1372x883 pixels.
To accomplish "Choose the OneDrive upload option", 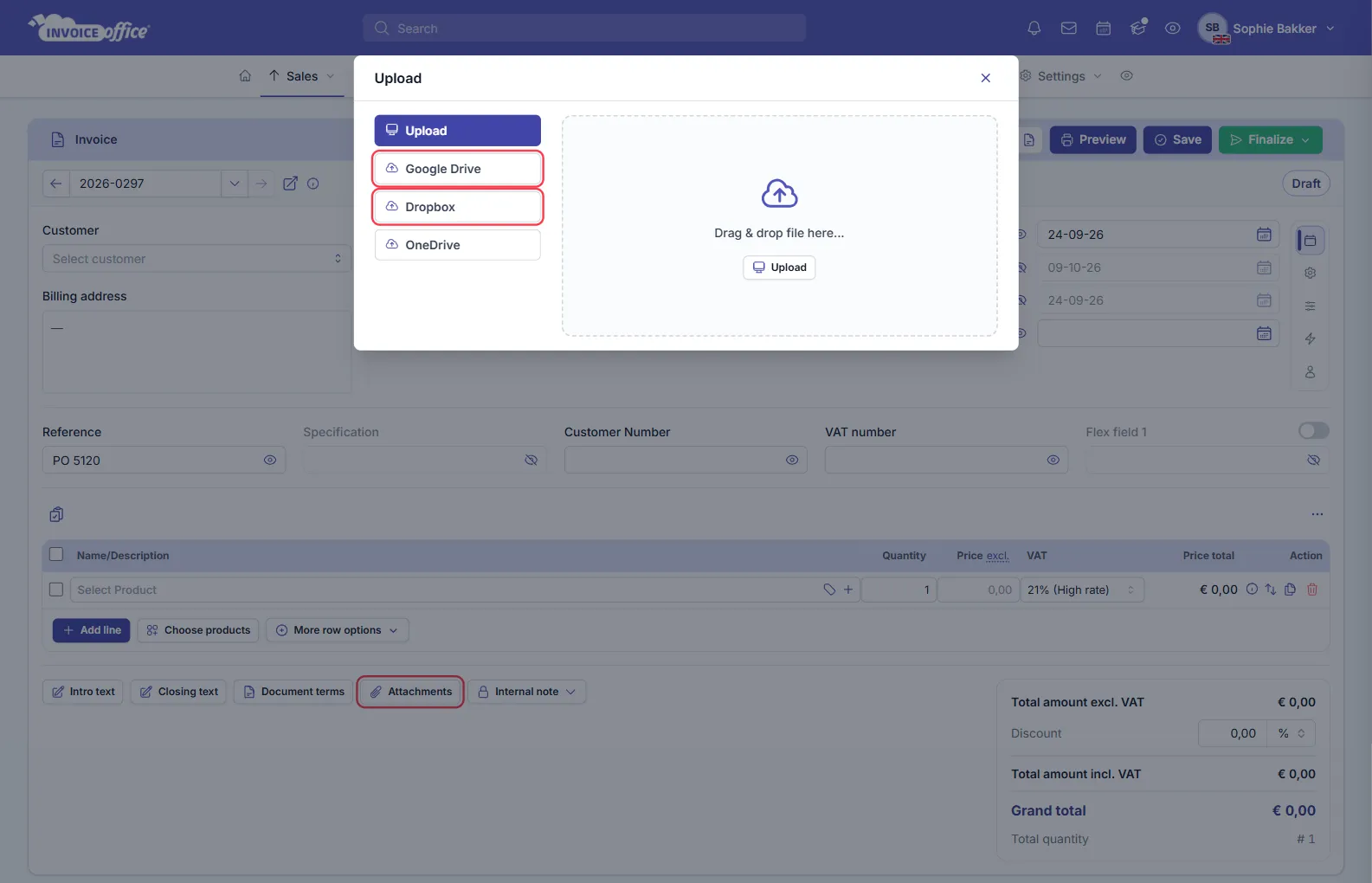I will pos(458,245).
